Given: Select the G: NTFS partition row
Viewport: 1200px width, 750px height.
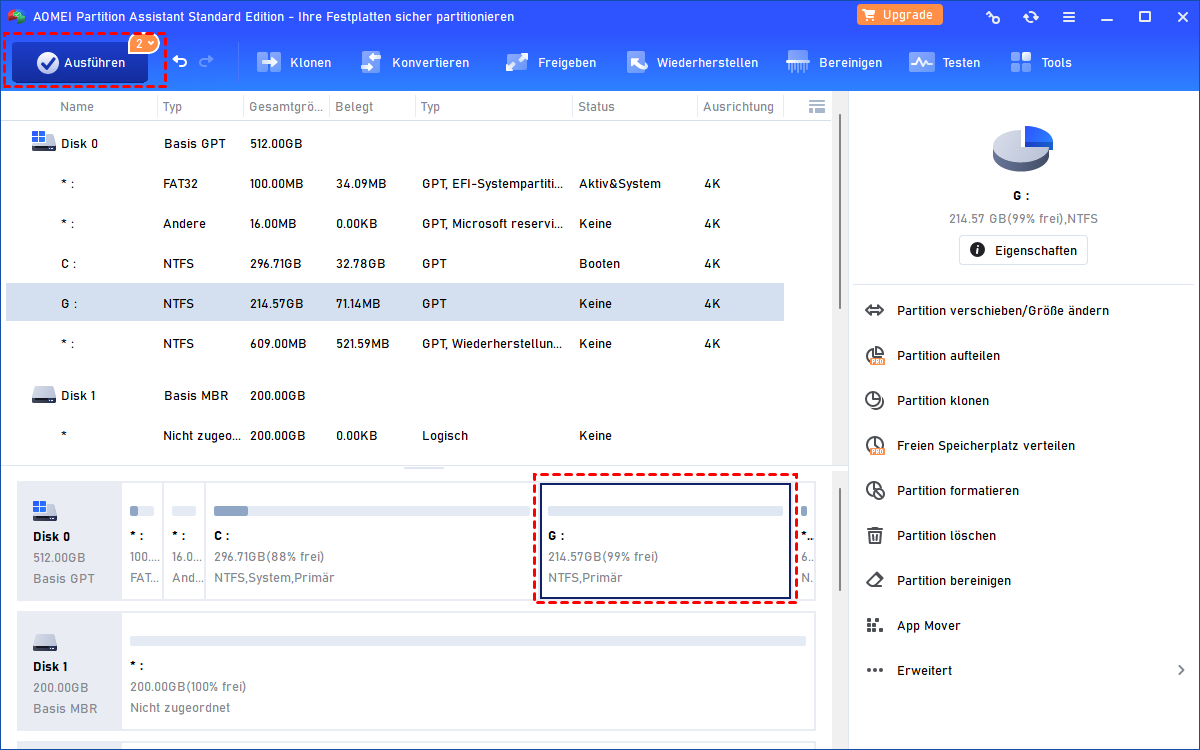Looking at the screenshot, I should pos(395,304).
